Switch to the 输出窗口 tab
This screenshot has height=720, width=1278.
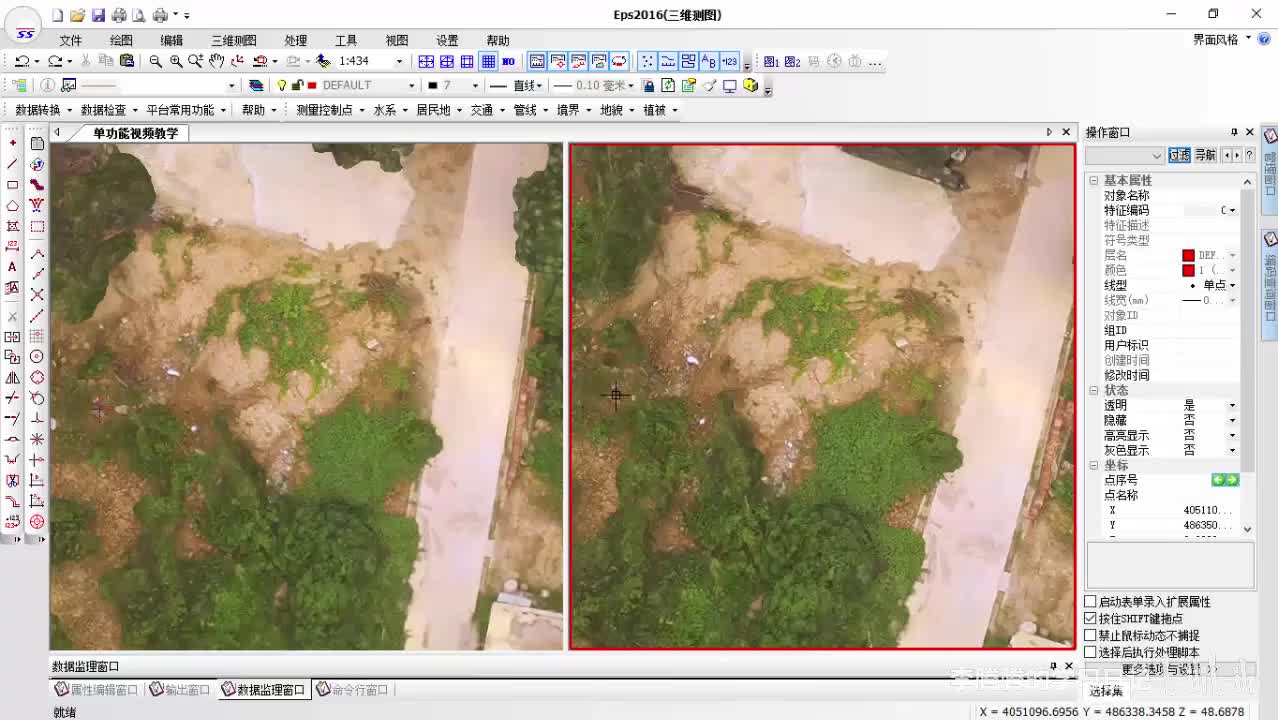point(180,690)
